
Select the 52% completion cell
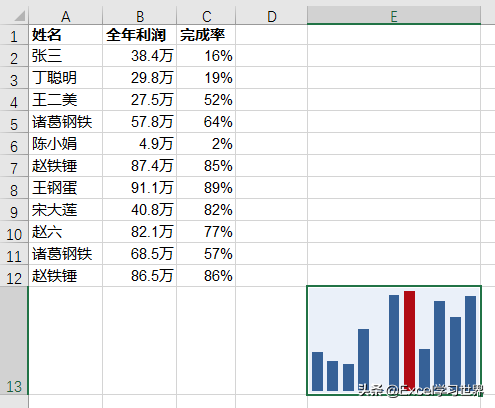coord(206,100)
